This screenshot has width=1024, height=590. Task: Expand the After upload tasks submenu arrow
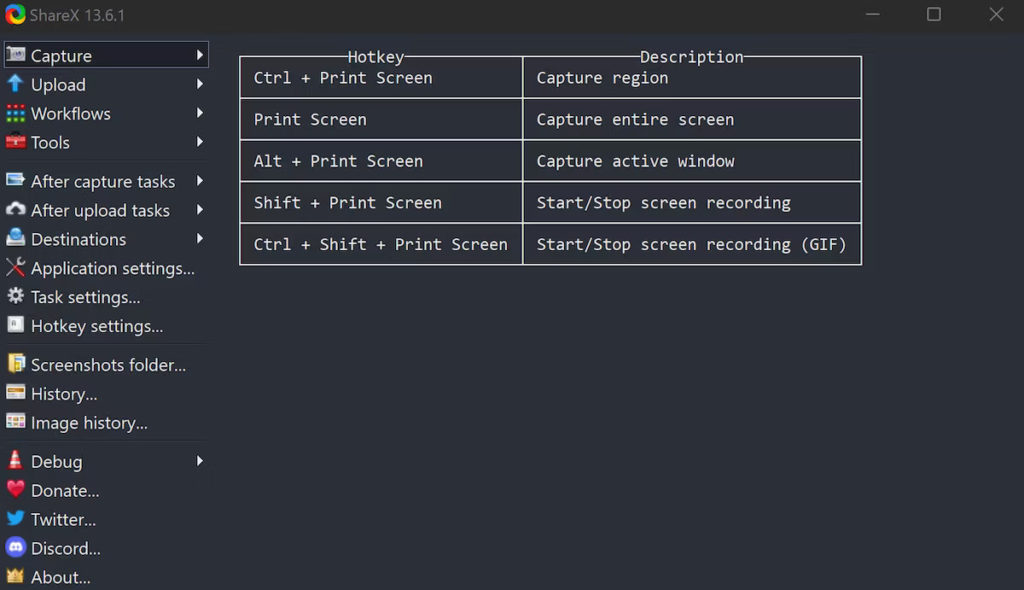tap(200, 210)
